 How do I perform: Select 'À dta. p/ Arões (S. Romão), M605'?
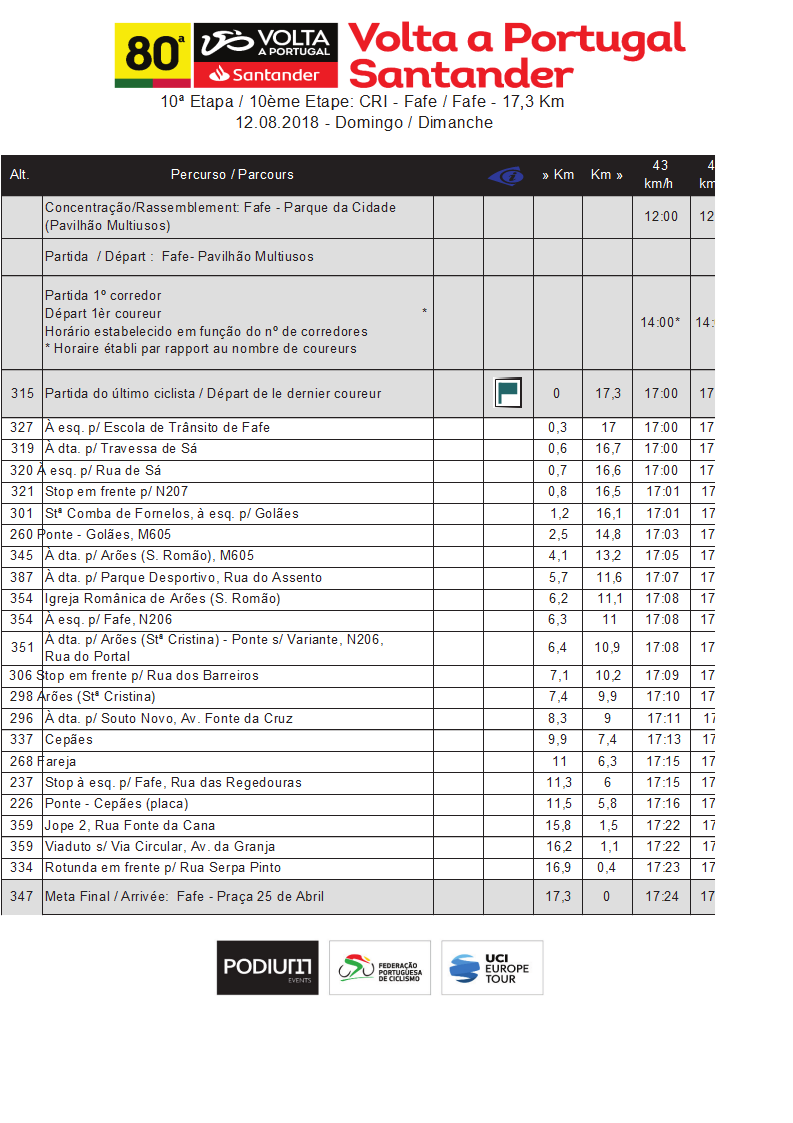[149, 556]
